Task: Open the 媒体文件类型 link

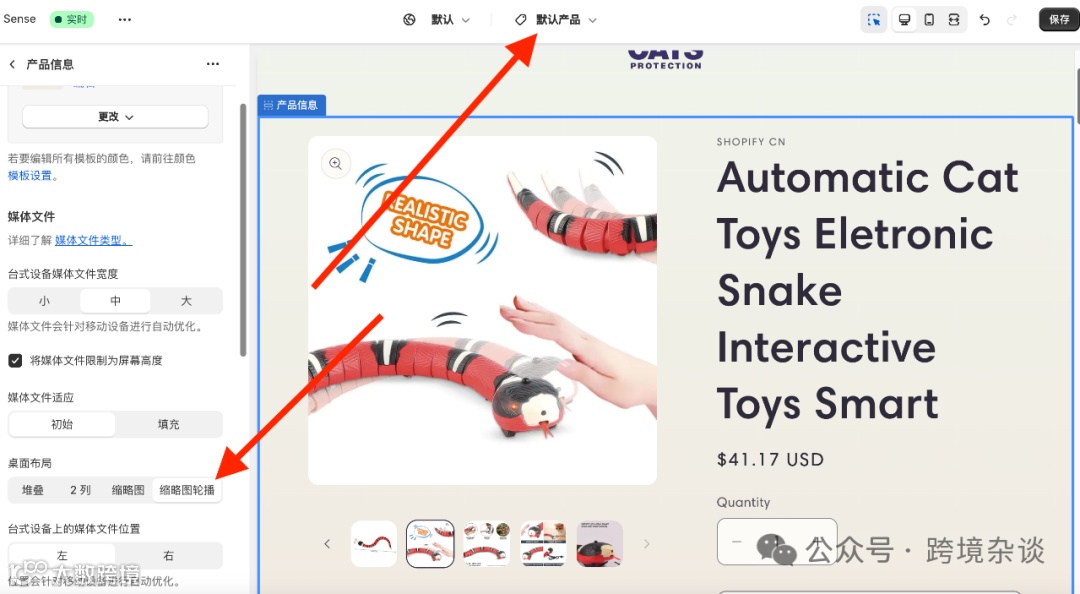Action: (93, 240)
